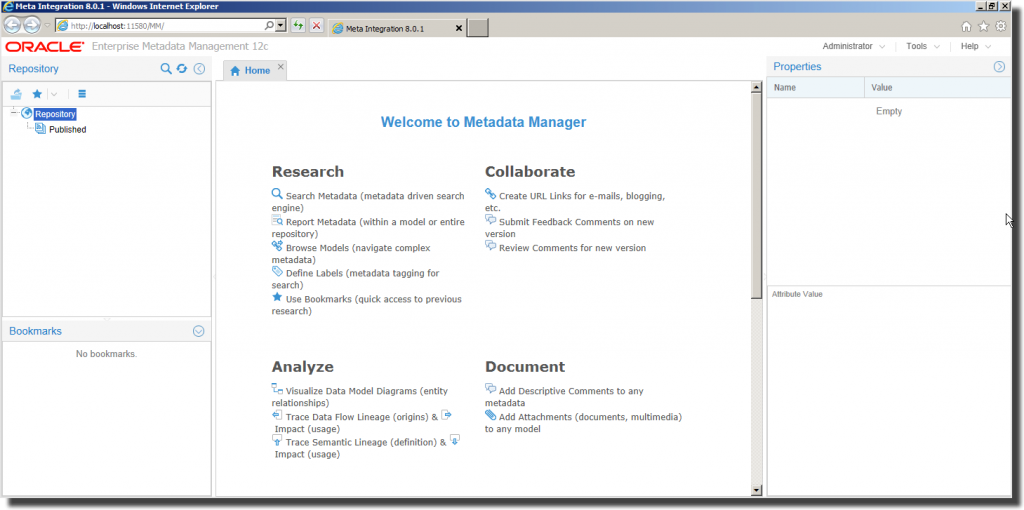Screen dimensions: 1024x510
Task: Click the Add Descriptive Comments bubble icon
Action: 490,389
